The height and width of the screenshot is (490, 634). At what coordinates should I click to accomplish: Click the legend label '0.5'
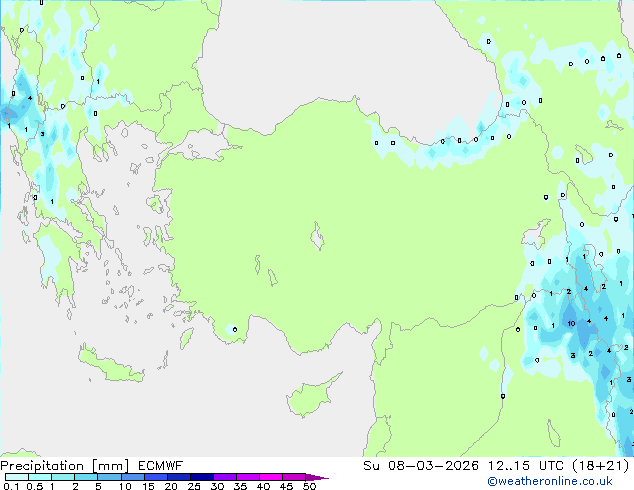[x=35, y=486]
